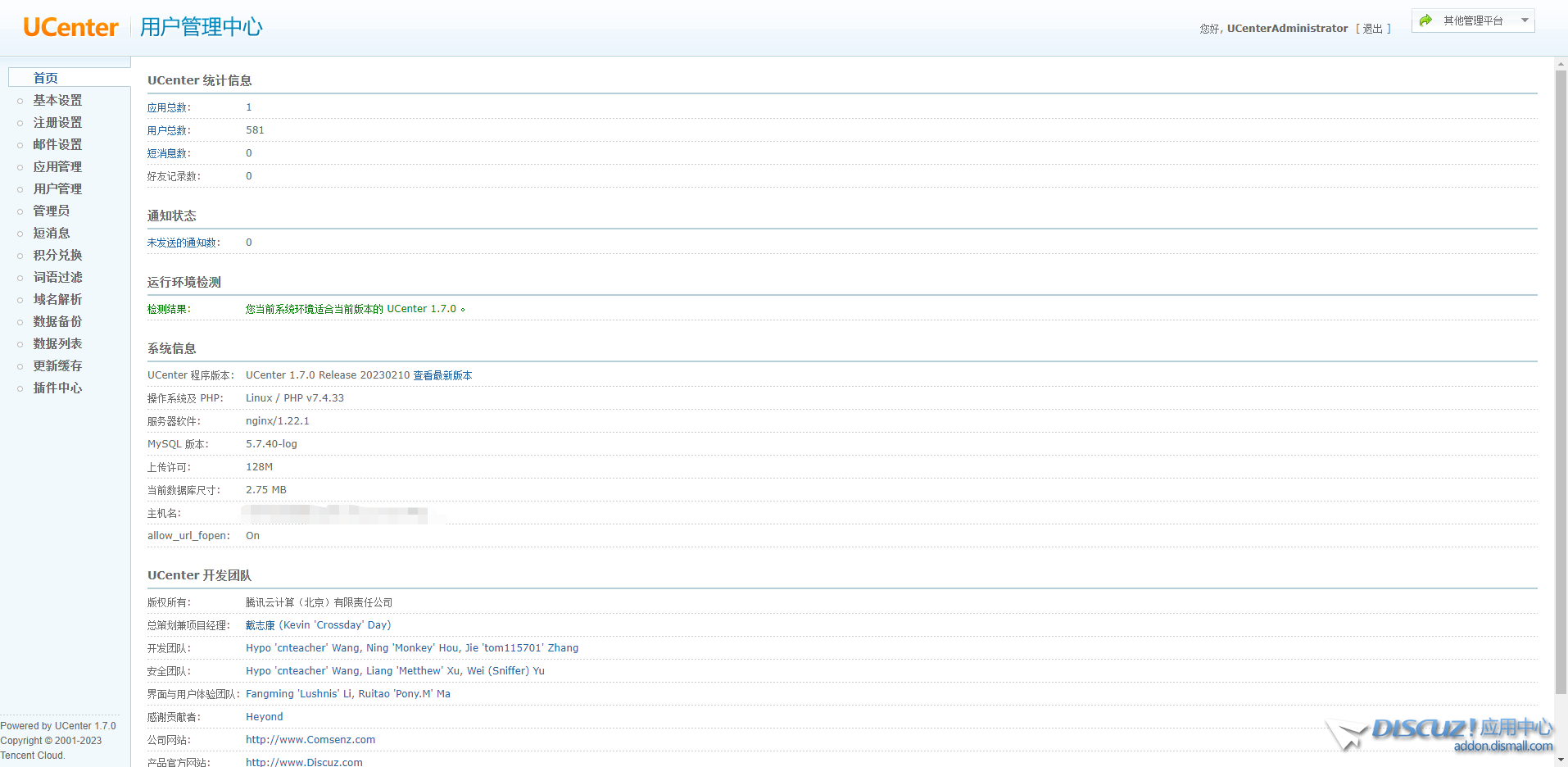Open 用户管理 in the sidebar
Image resolution: width=1568 pixels, height=767 pixels.
point(57,188)
